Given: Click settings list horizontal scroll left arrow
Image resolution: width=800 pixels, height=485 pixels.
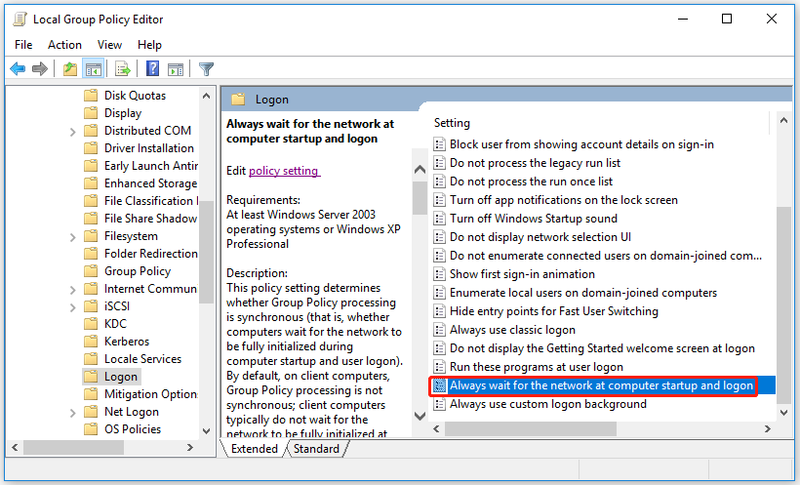Looking at the screenshot, I should (436, 429).
